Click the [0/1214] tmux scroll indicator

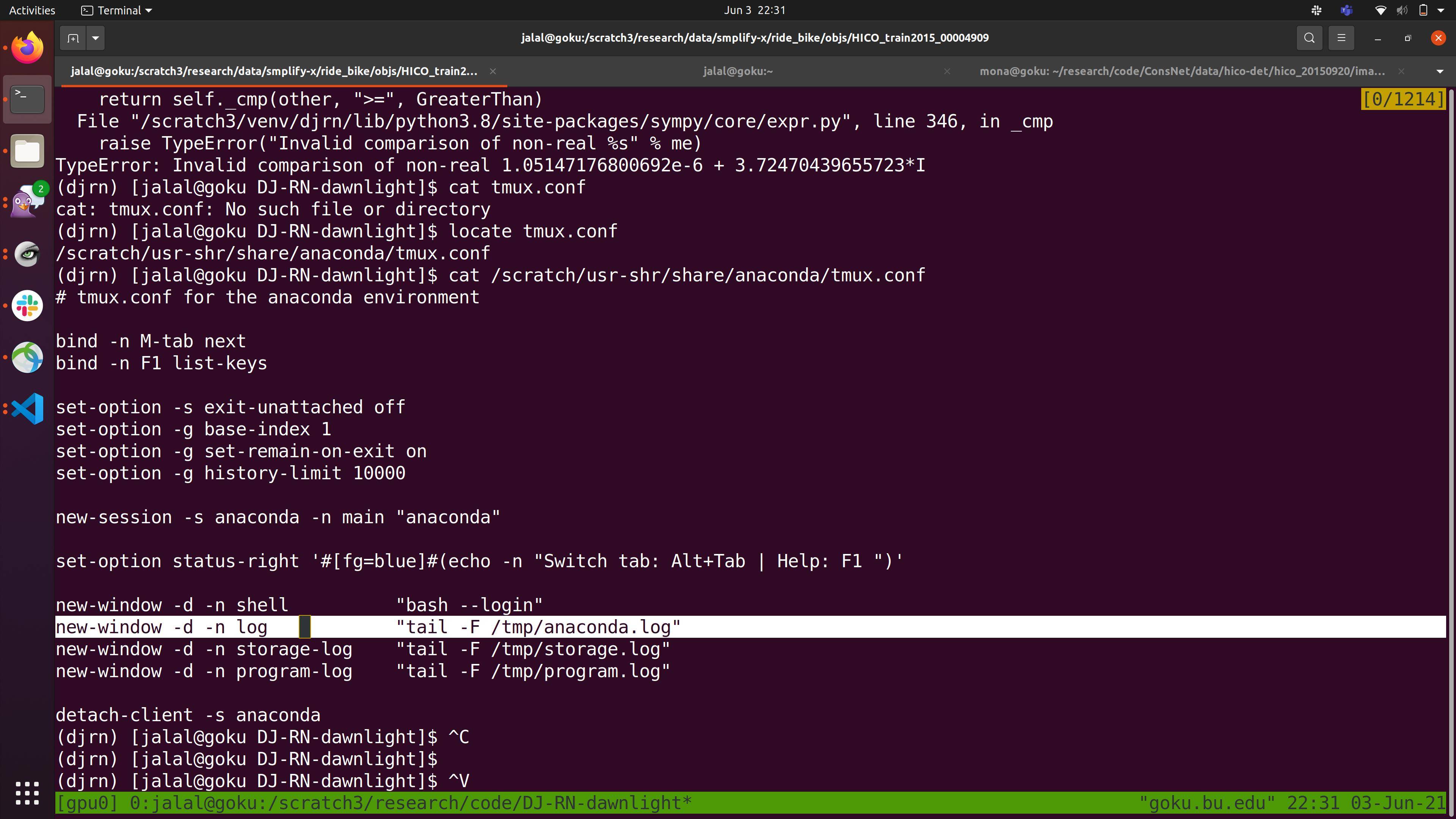(1403, 99)
